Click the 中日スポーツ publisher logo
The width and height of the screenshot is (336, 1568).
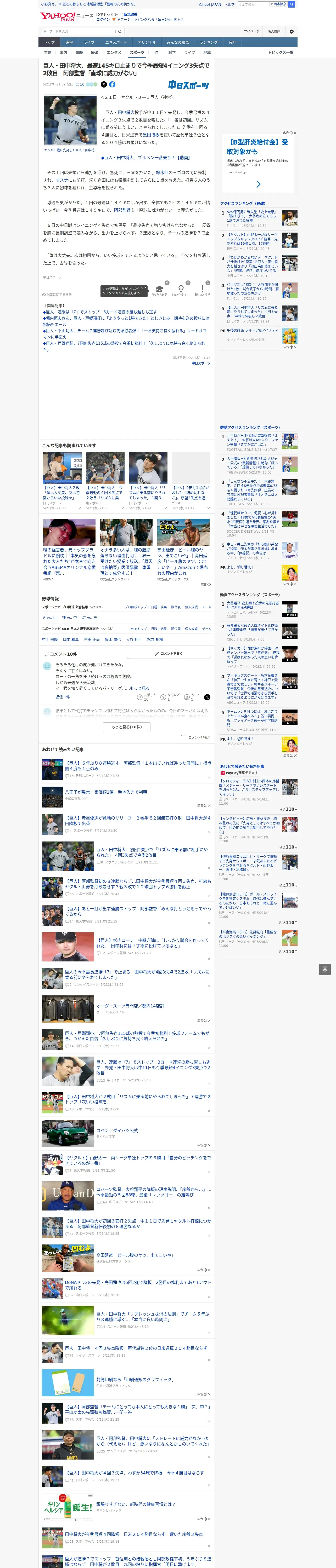tap(189, 85)
